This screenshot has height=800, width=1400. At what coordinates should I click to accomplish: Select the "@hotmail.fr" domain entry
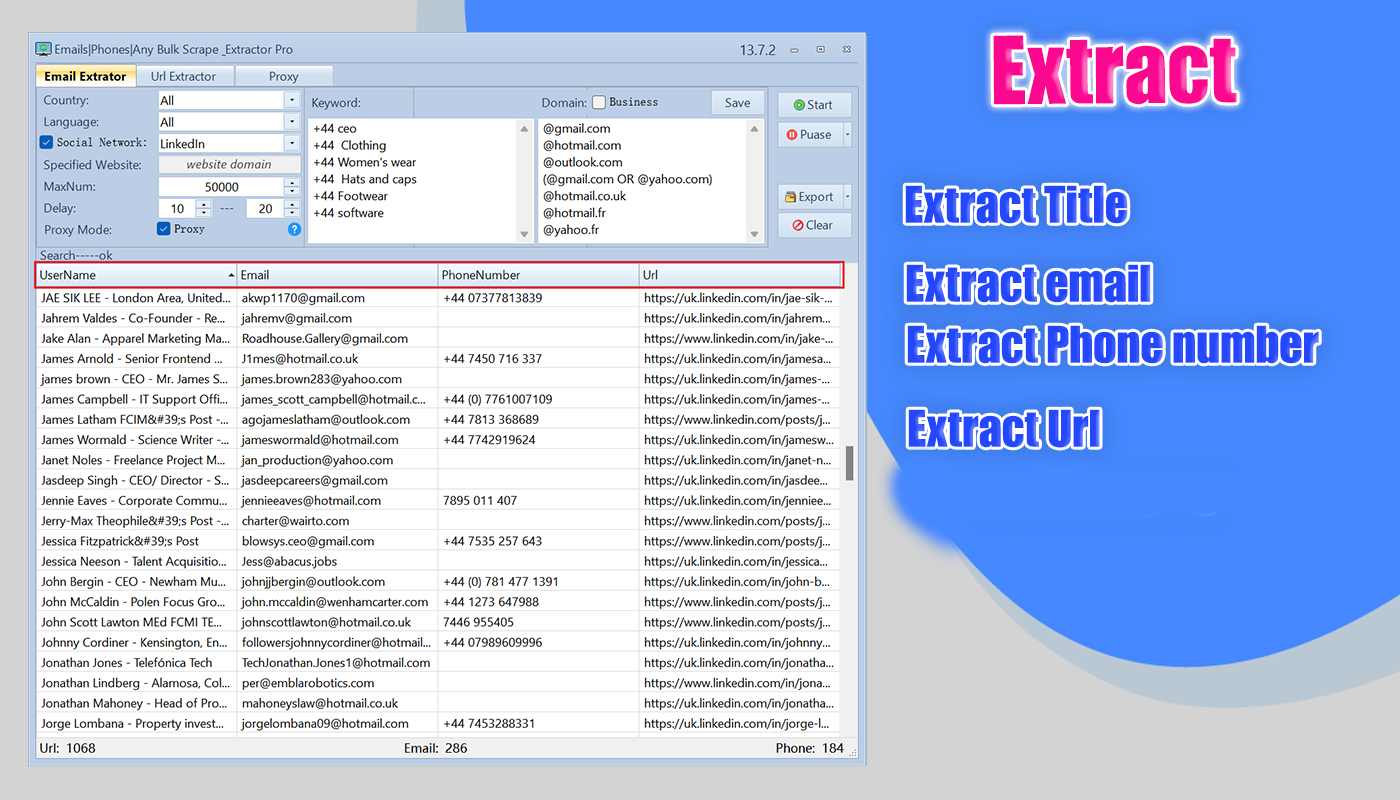point(574,214)
